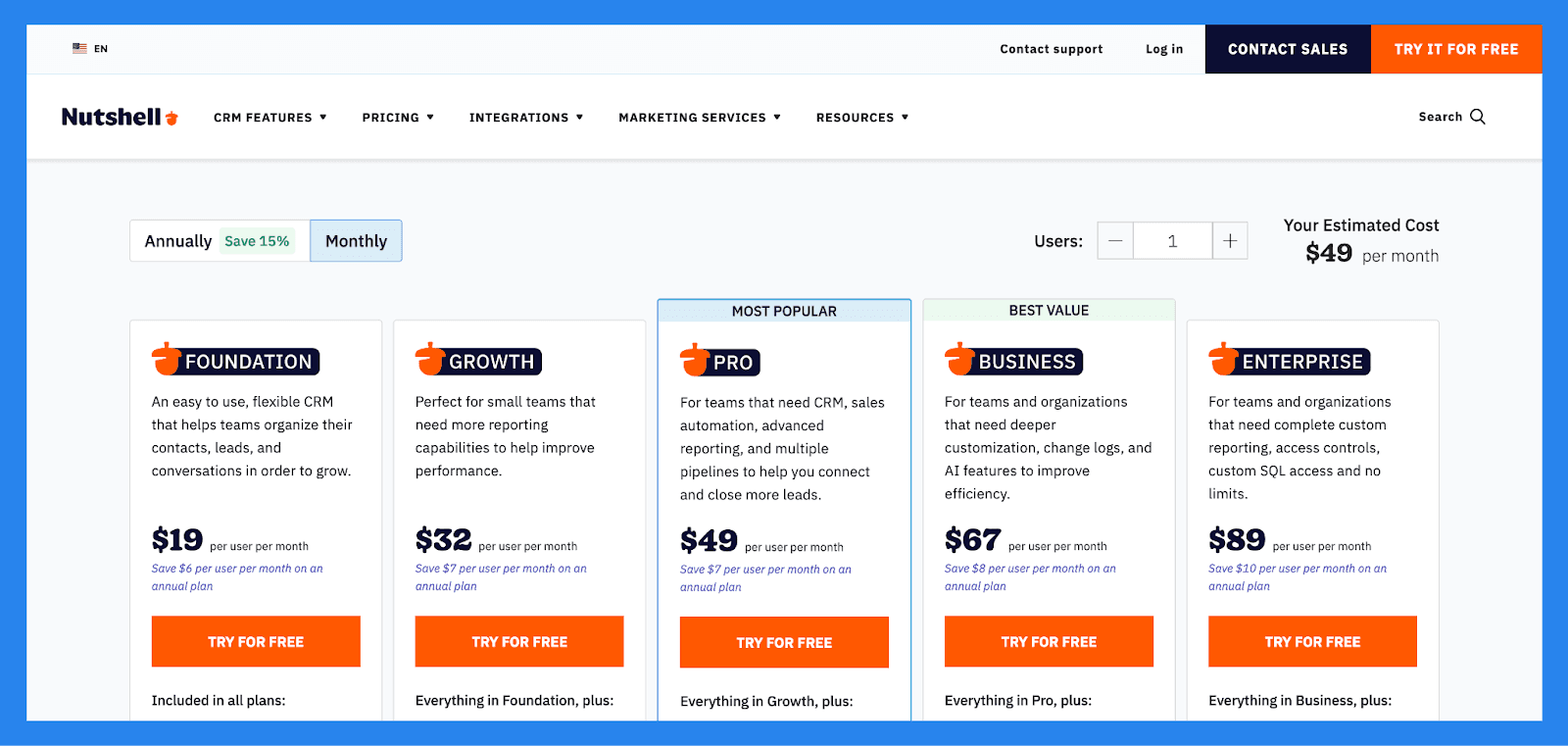This screenshot has height=746, width=1568.
Task: Click the acorn icon beside Enterprise
Action: pos(1222,360)
